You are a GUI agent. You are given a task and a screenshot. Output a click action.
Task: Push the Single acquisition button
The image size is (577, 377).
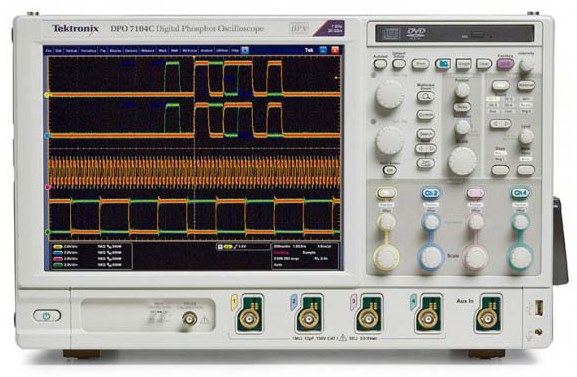pos(464,64)
